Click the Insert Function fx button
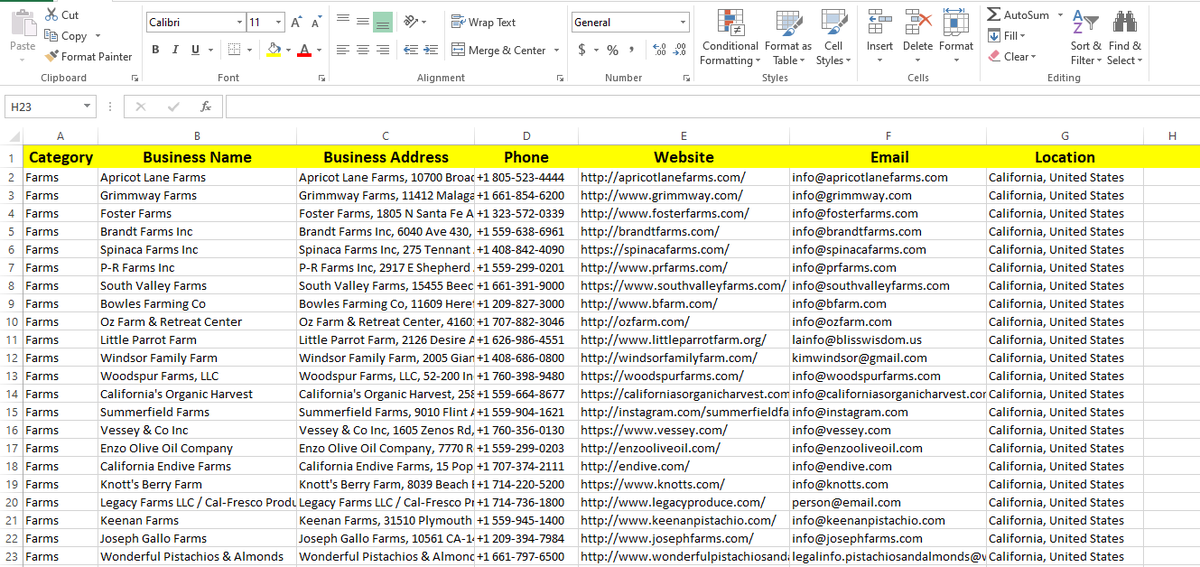This screenshot has width=1200, height=567. point(204,106)
